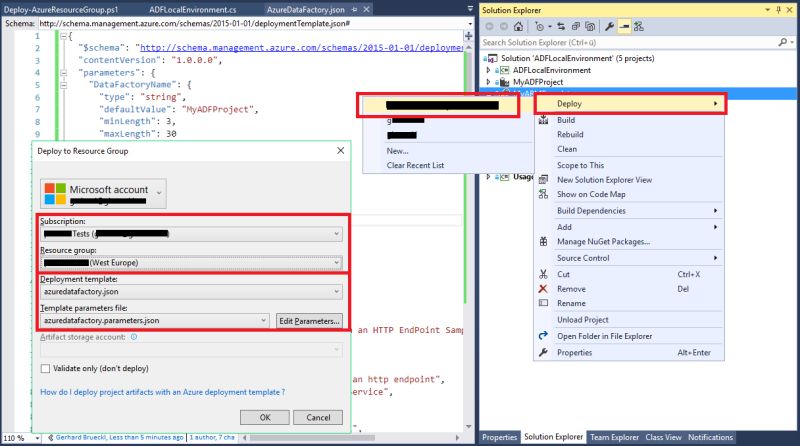Click the Properties wrench icon in context menu

(x=543, y=352)
